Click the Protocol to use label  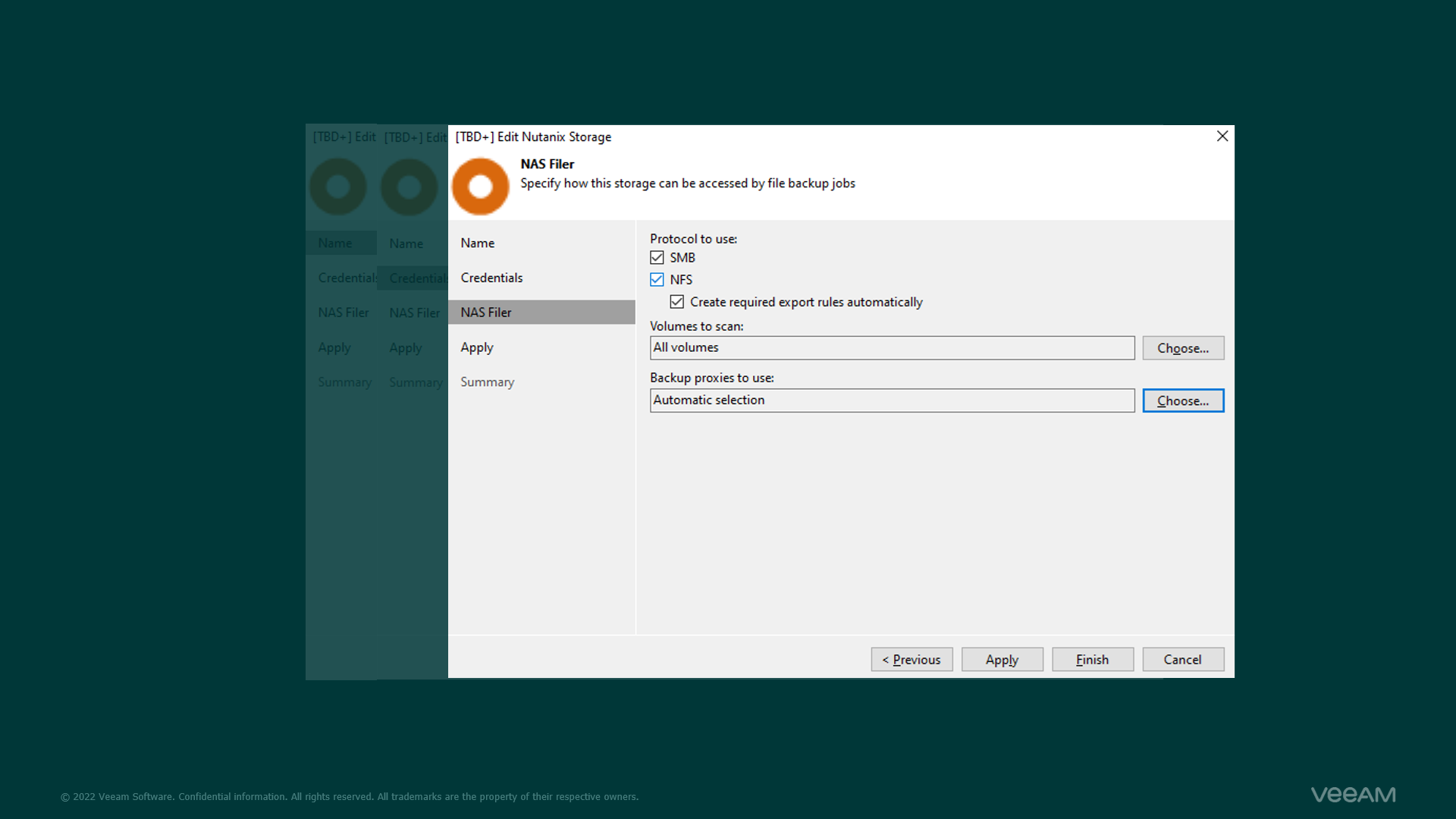point(693,239)
